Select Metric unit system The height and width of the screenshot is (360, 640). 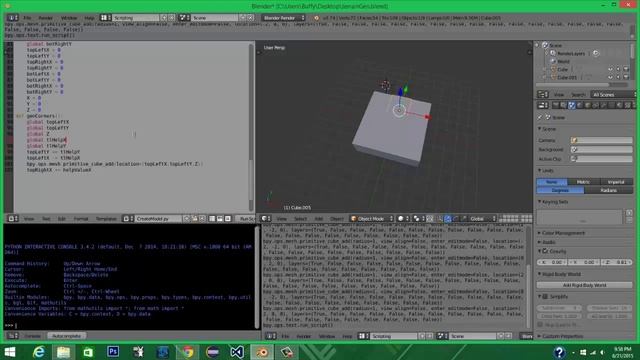[x=584, y=182]
